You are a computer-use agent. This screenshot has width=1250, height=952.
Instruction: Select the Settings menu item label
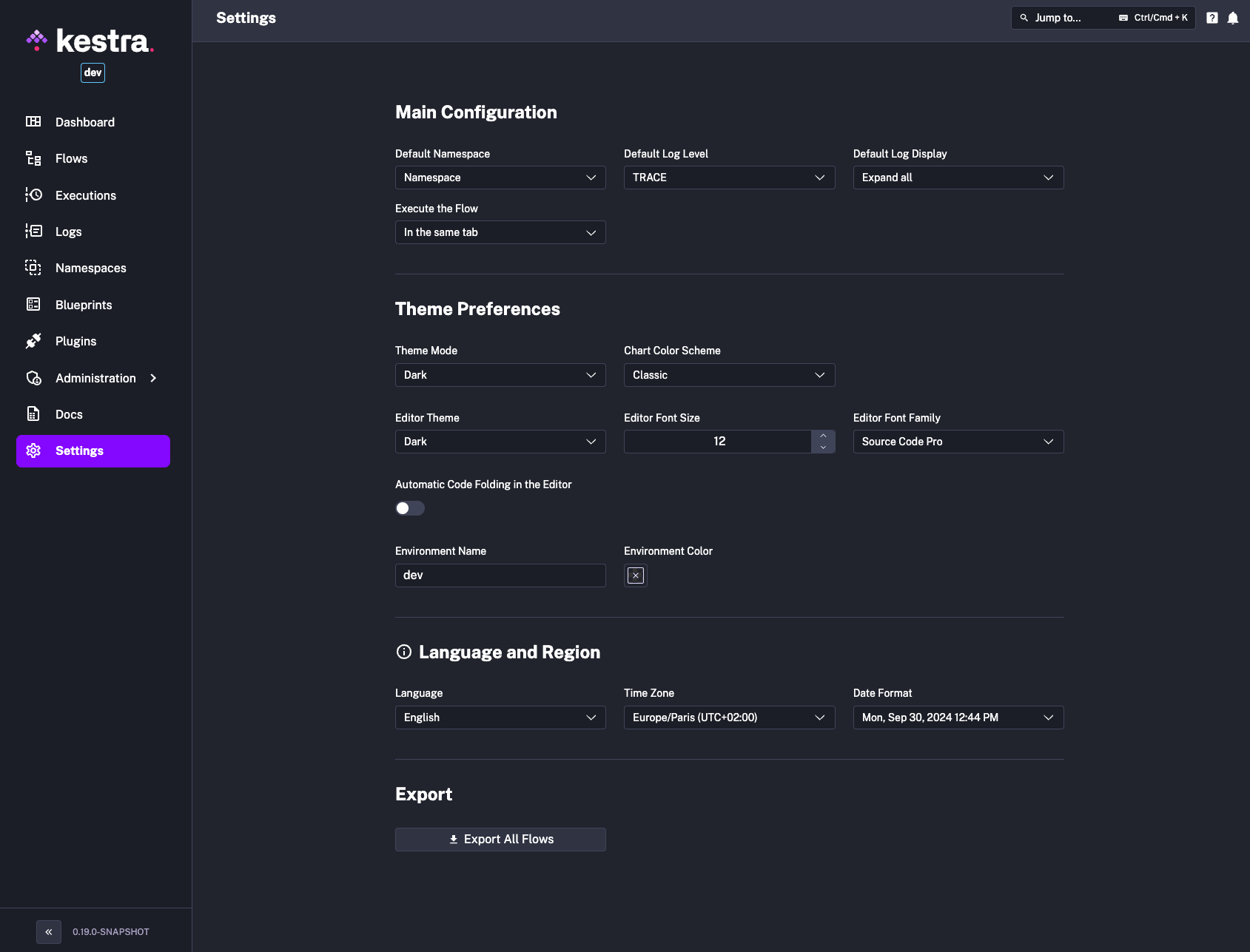coord(79,450)
